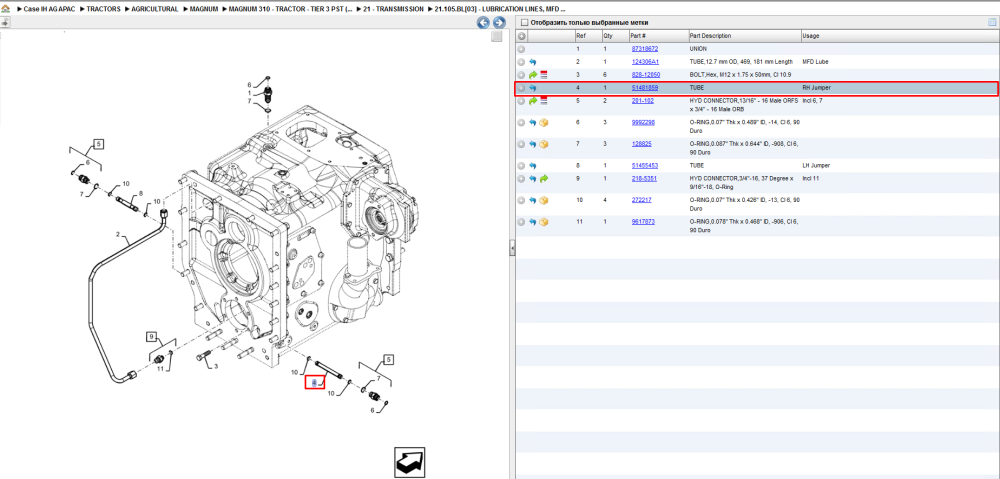The width and height of the screenshot is (1000, 479).
Task: Click yellow box icon in row 9617873
Action: click(x=544, y=222)
